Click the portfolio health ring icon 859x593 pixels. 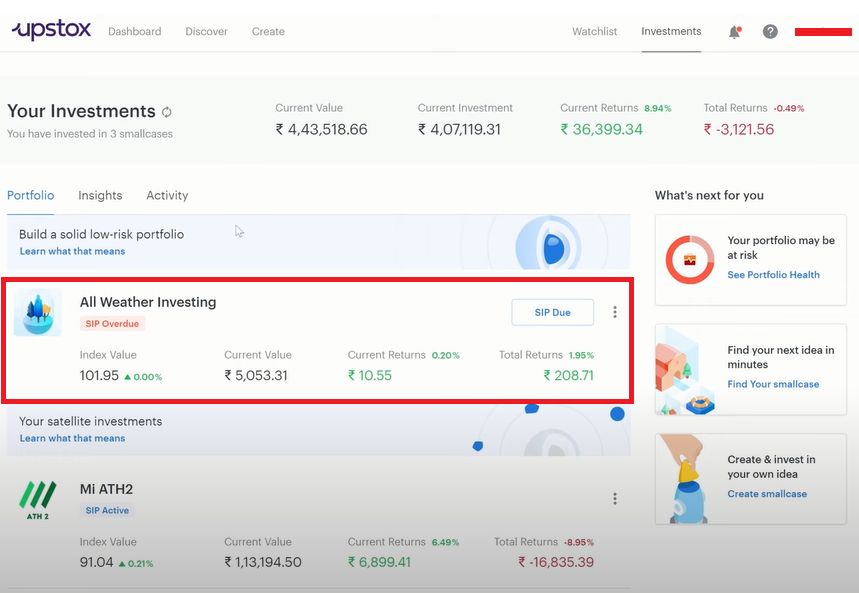690,260
